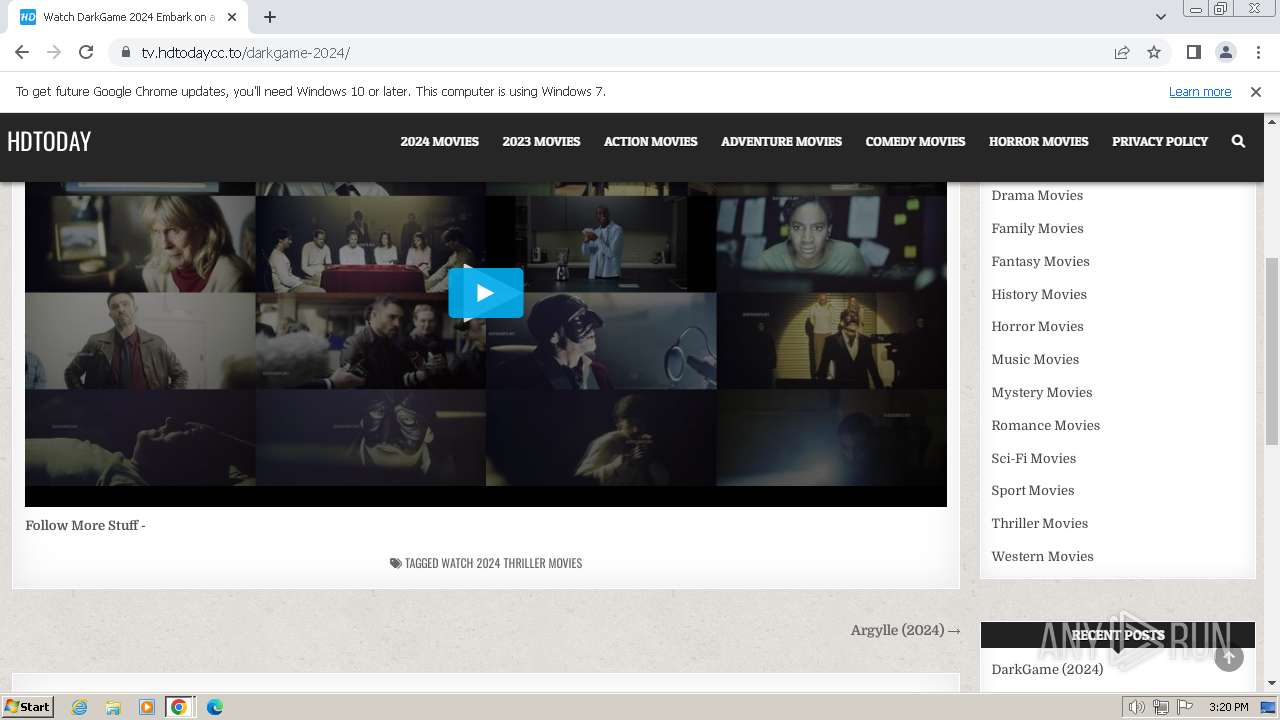Expand the tab search dropdown

[1160, 17]
